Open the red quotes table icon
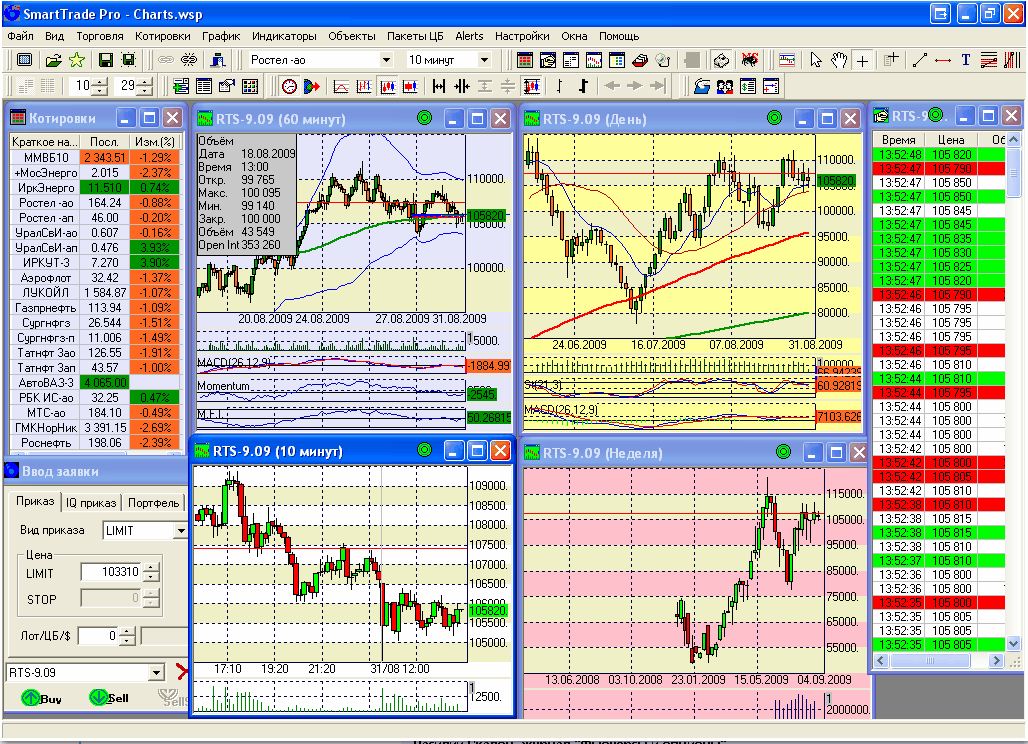Viewport: 1028px width, 744px height. coord(524,60)
